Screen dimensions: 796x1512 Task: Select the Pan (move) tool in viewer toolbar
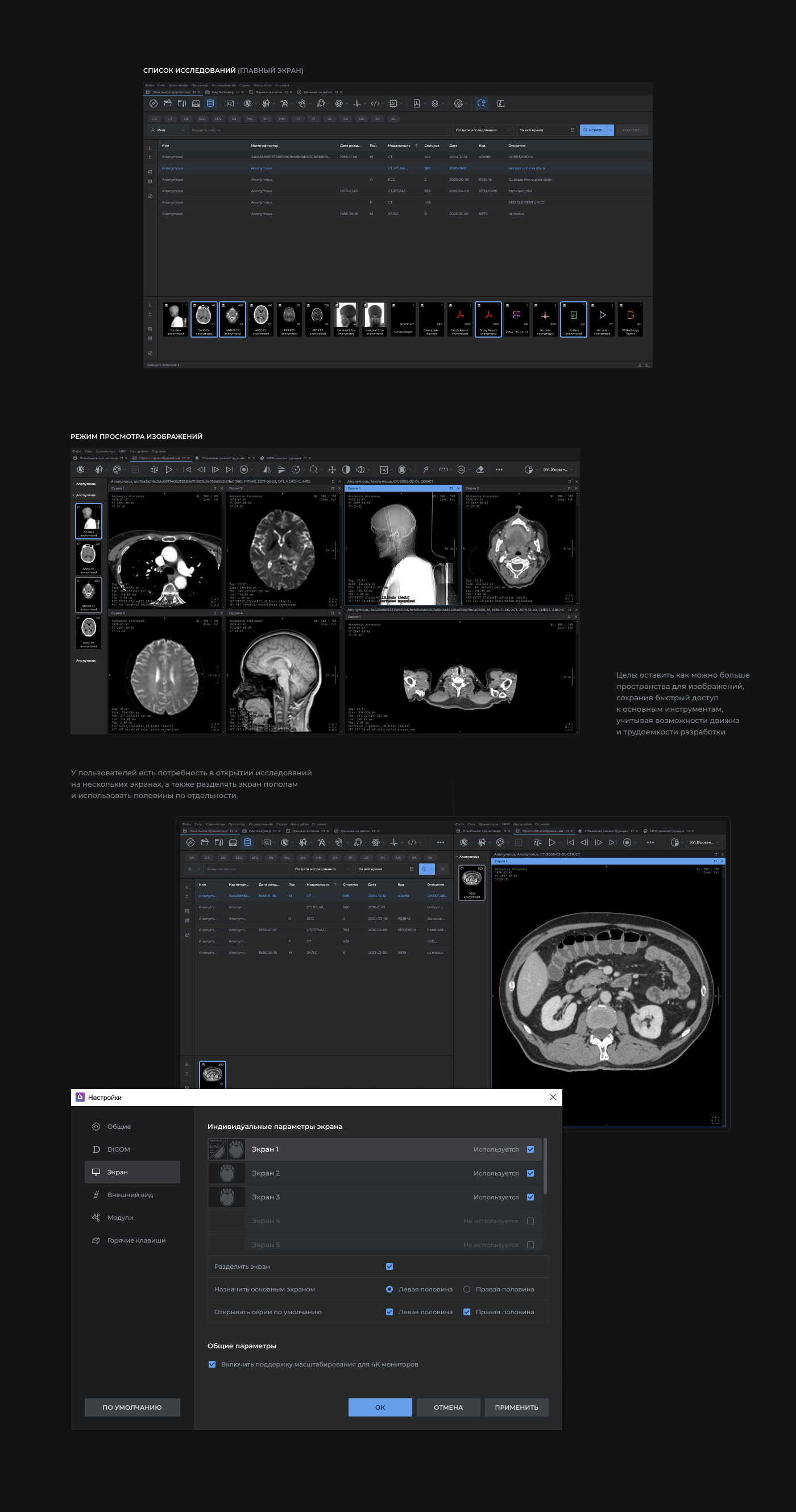[331, 470]
